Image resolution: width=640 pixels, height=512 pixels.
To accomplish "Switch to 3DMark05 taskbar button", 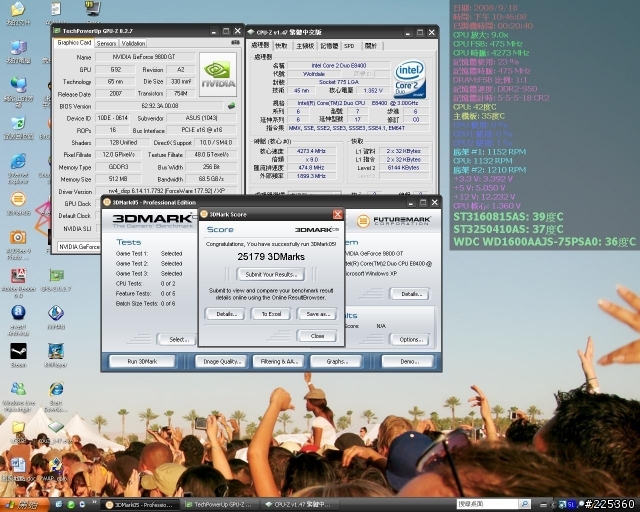I will click(140, 505).
